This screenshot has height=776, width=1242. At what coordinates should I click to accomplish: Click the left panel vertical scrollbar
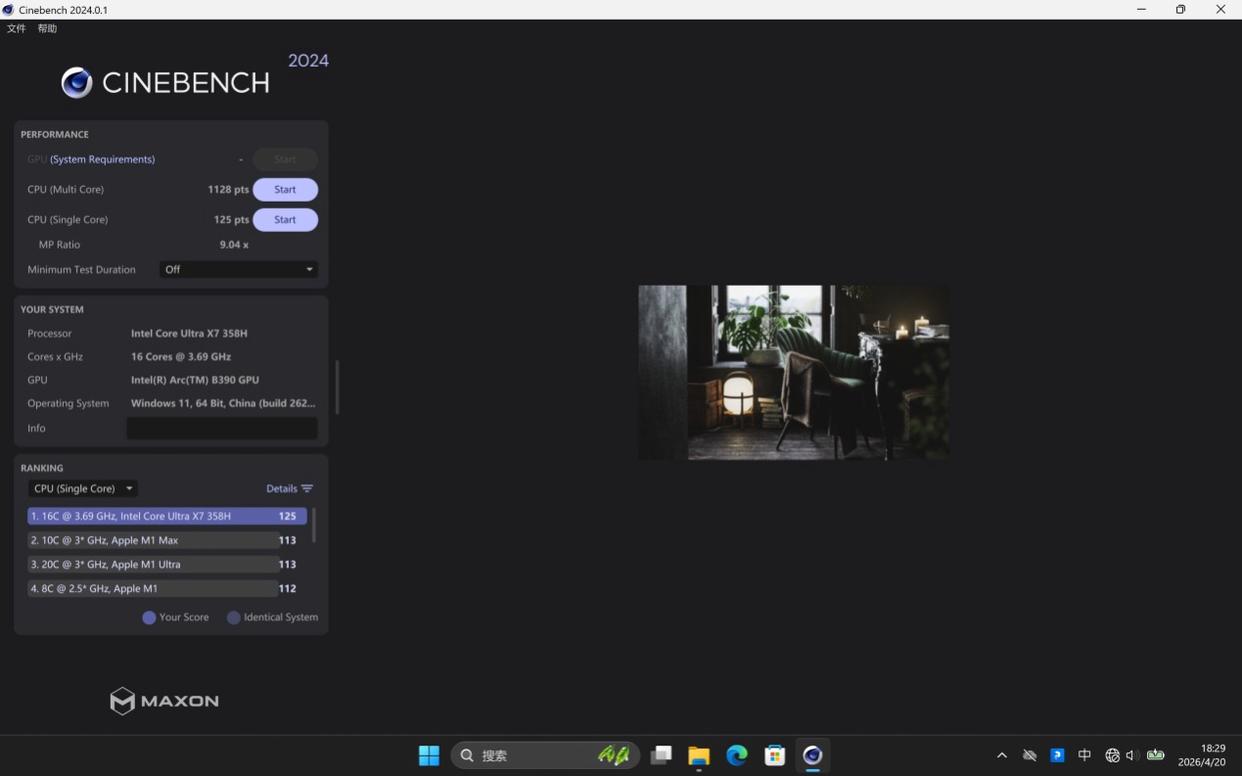[337, 387]
